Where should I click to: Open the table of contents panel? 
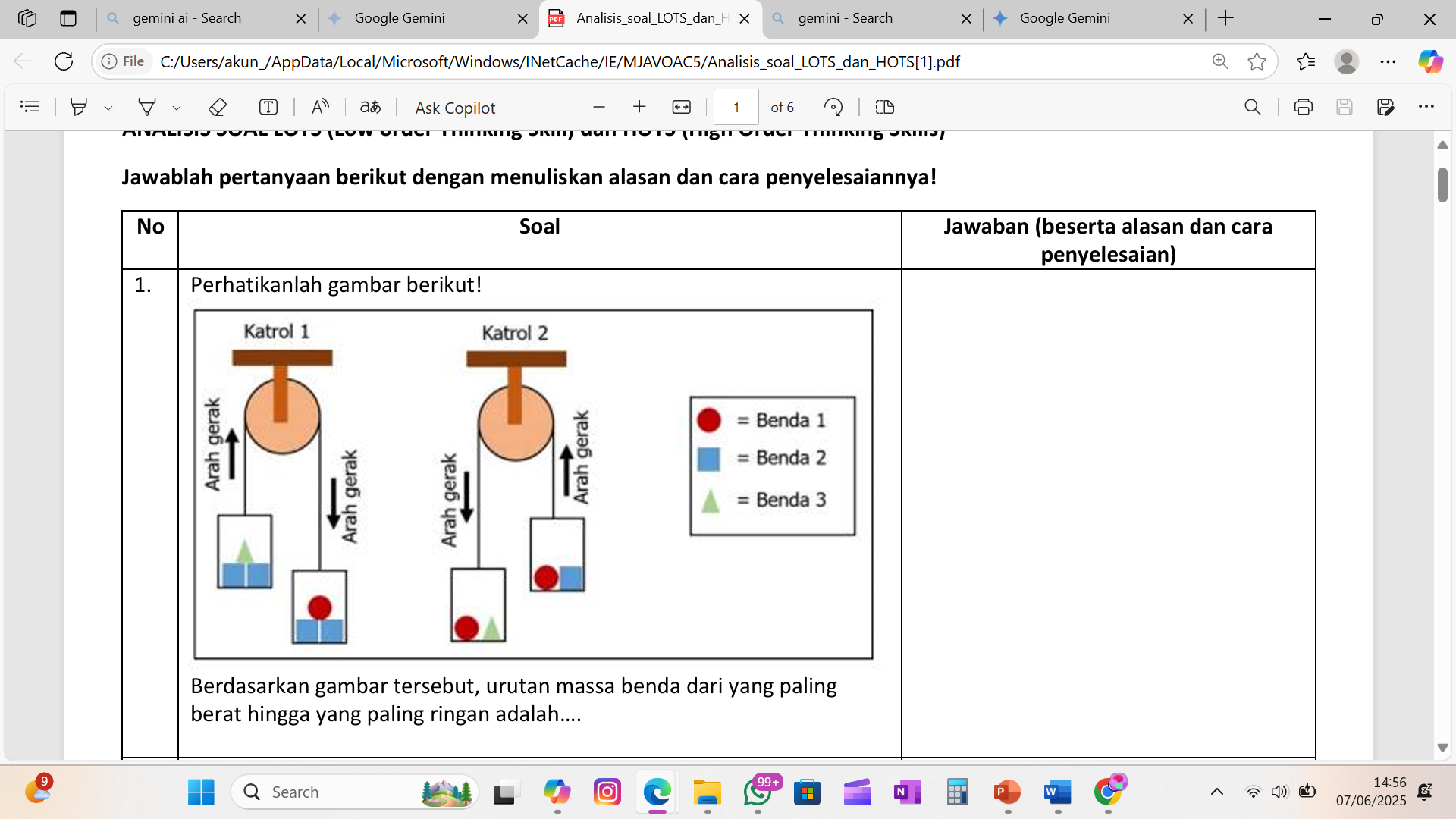(30, 106)
